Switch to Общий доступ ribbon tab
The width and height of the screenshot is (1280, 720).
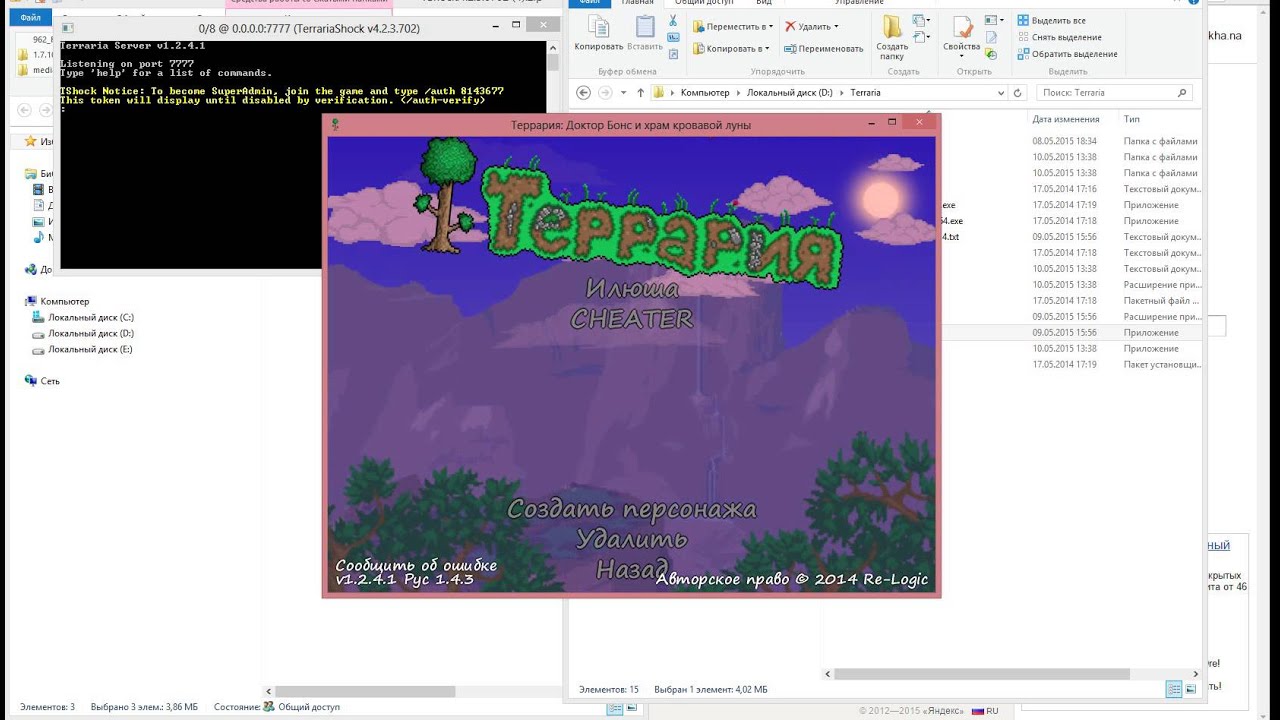(x=702, y=3)
